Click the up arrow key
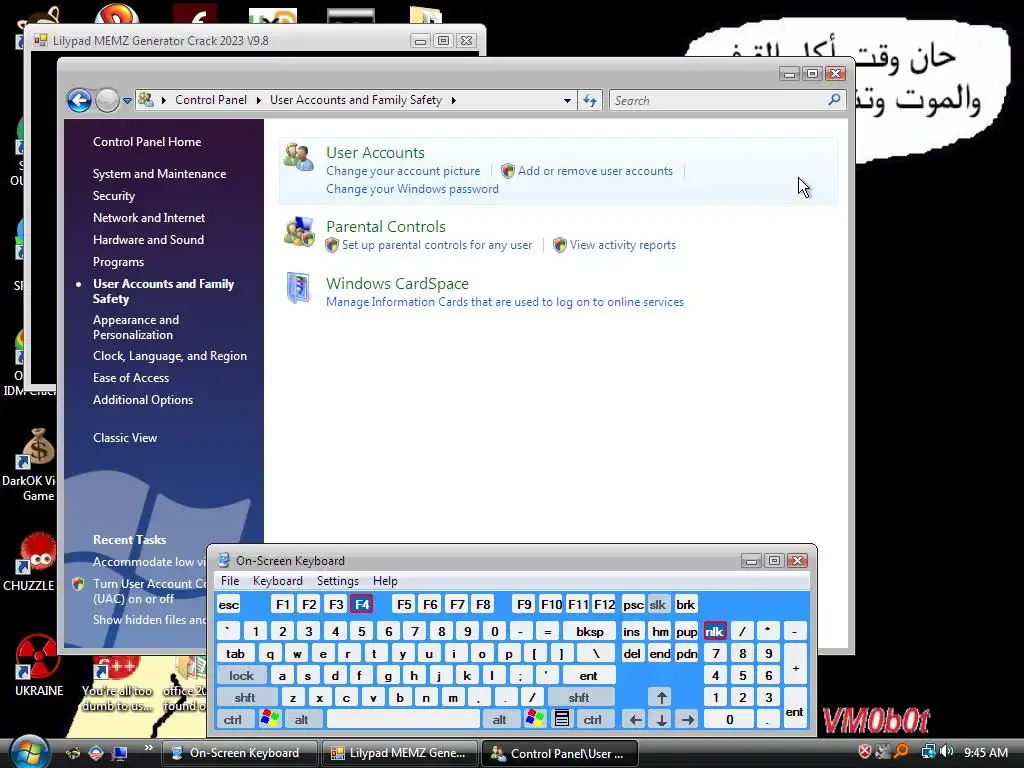1024x768 pixels. (662, 698)
